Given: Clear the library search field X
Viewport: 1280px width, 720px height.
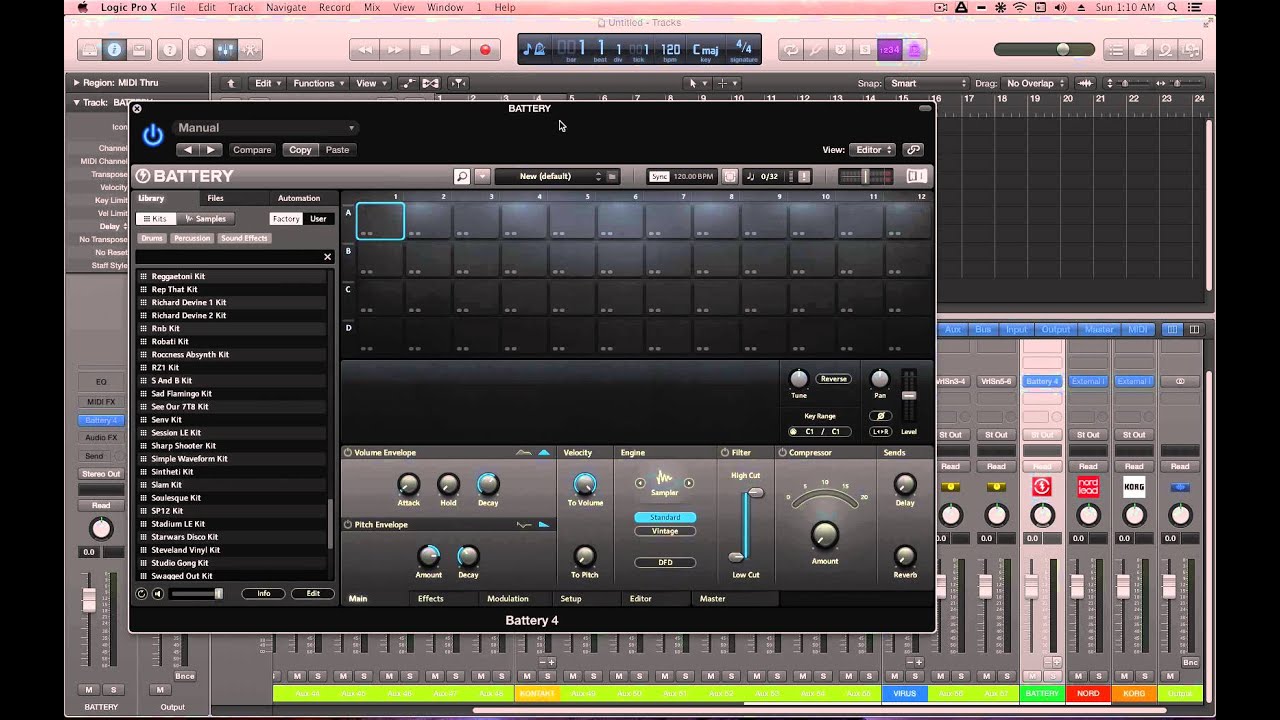Looking at the screenshot, I should 327,257.
